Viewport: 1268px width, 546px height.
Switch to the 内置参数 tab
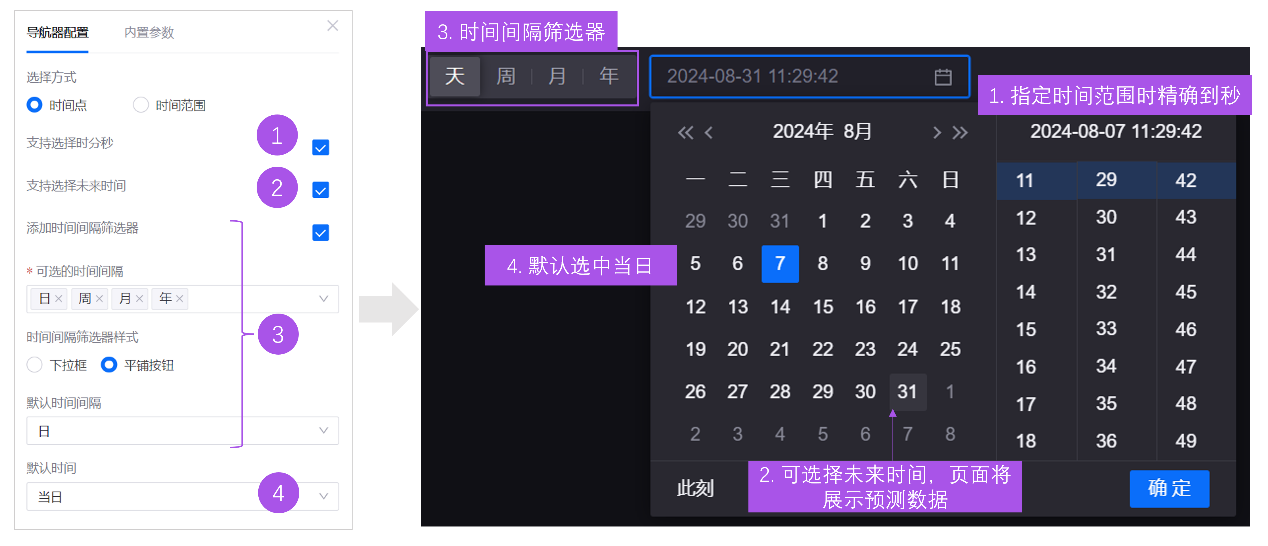click(x=149, y=32)
